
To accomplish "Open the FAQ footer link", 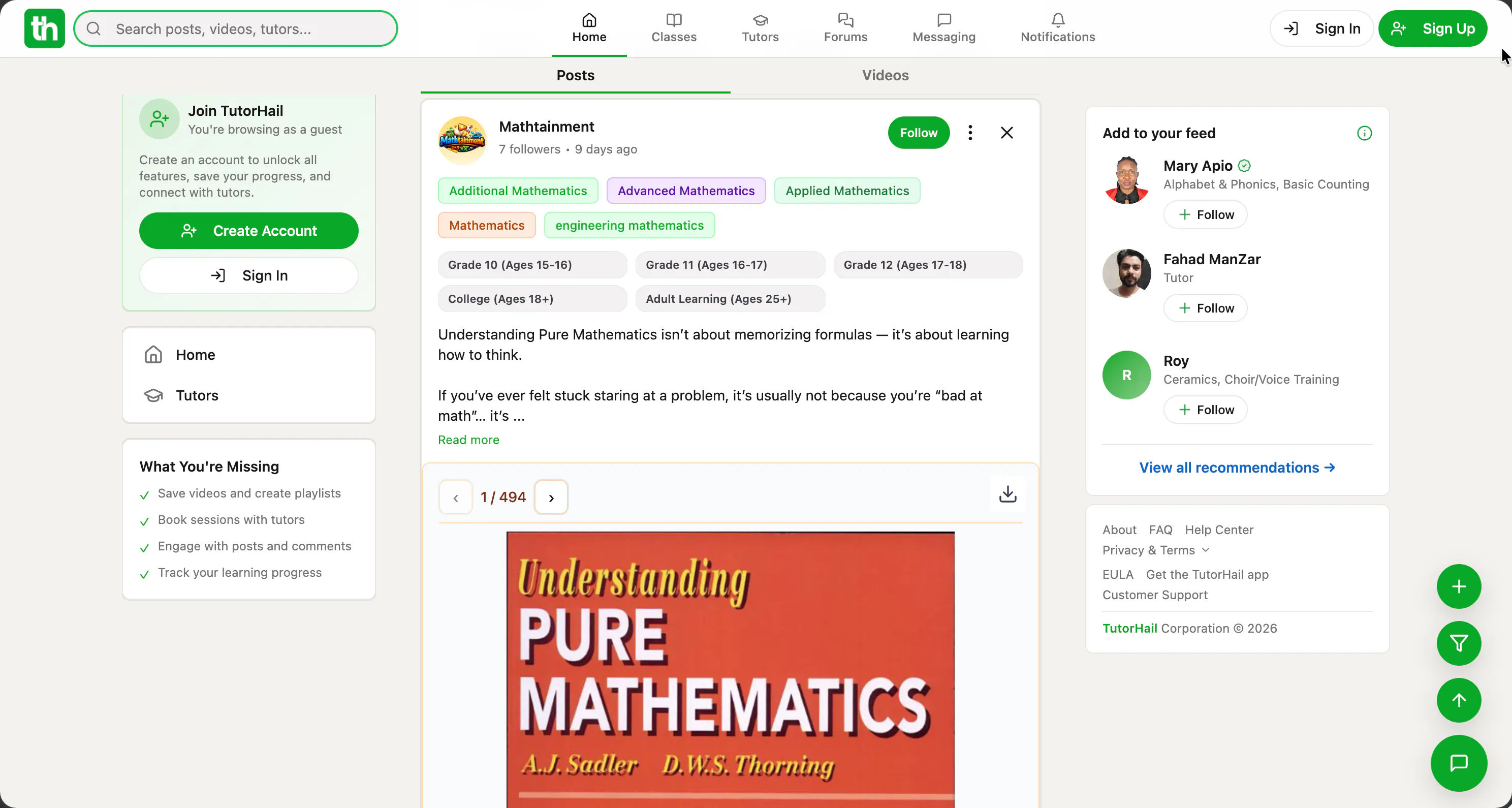I will click(x=1160, y=530).
